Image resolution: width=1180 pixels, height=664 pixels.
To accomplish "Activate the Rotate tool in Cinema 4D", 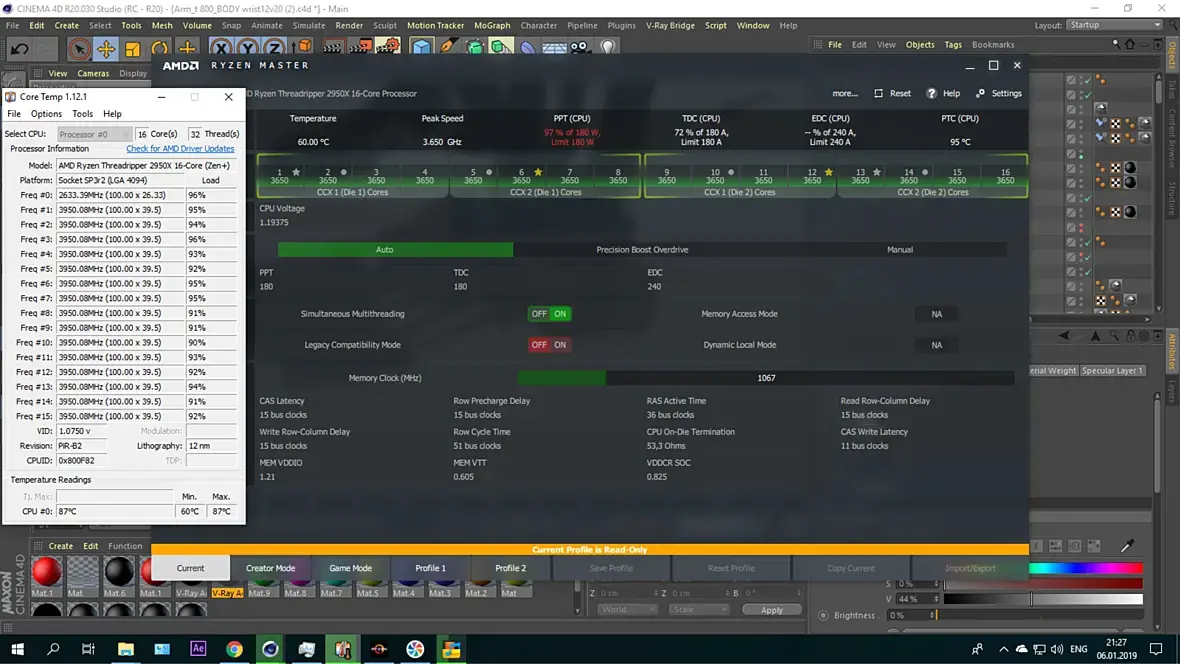I will click(160, 49).
